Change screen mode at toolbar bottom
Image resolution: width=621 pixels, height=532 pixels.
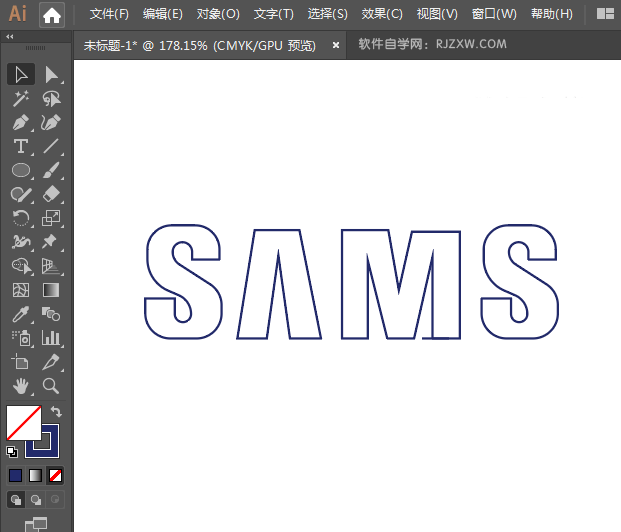point(36,524)
